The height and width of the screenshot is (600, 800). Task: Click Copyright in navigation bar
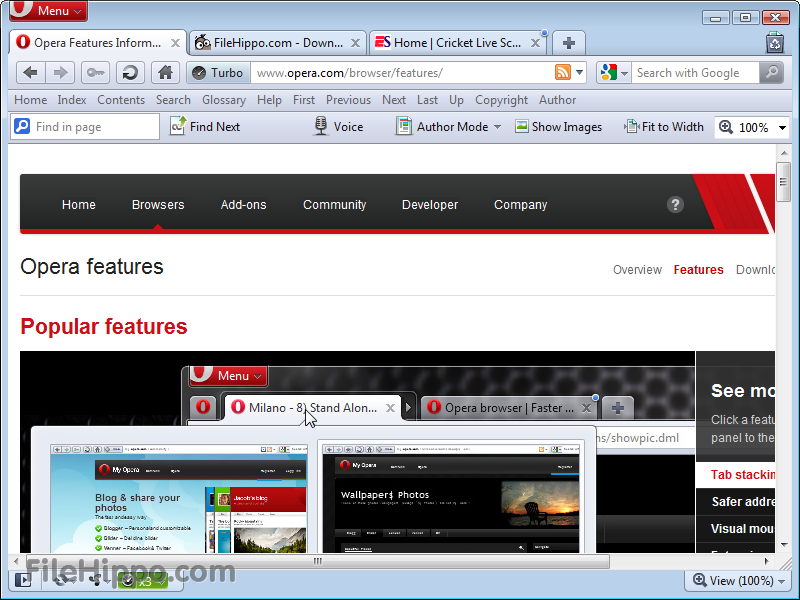502,100
